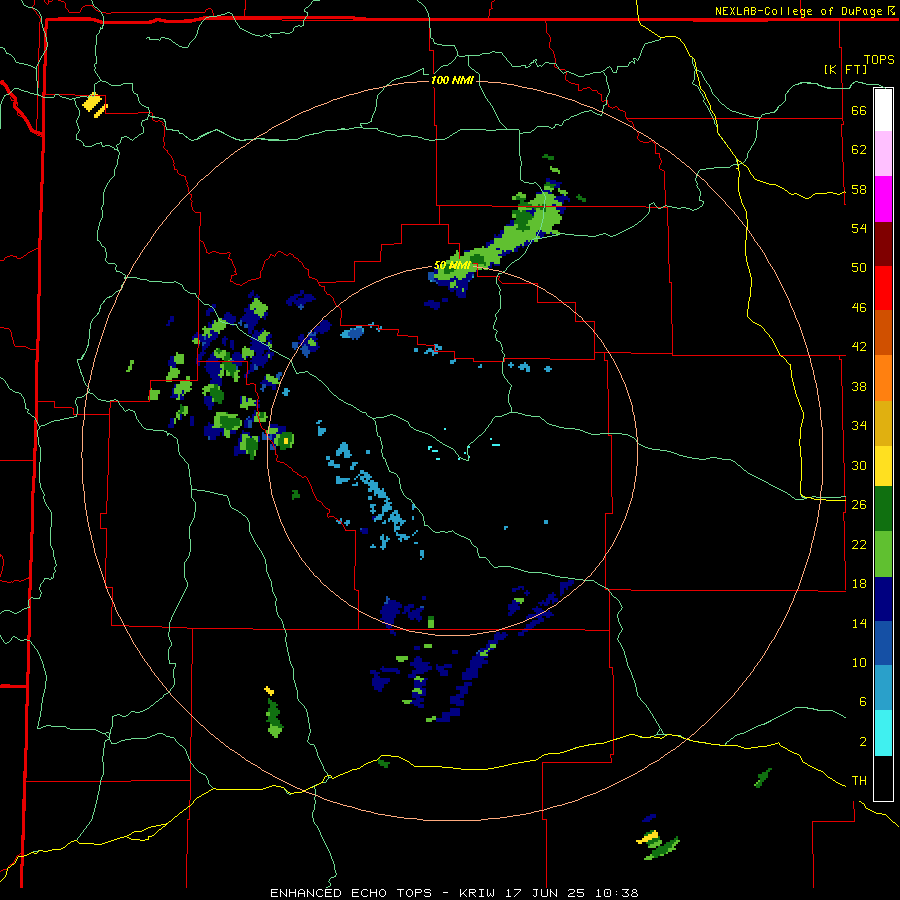This screenshot has width=900, height=900.
Task: Click the '10' legend value
Action: pyautogui.click(x=859, y=663)
